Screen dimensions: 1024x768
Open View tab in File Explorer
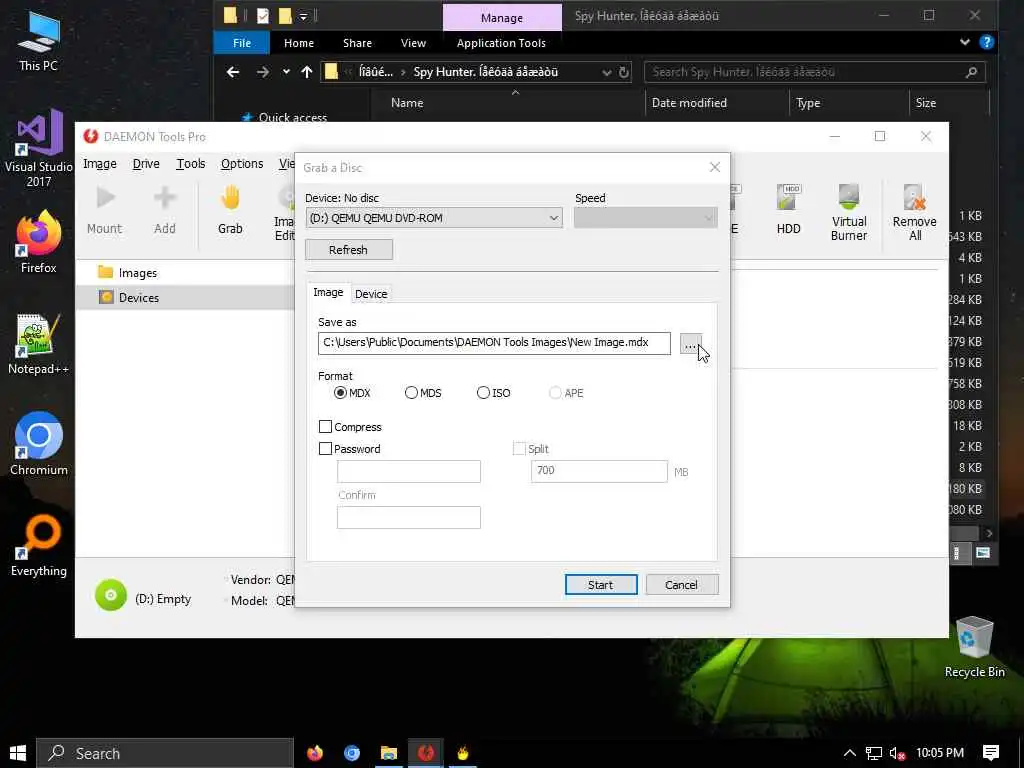pyautogui.click(x=413, y=42)
